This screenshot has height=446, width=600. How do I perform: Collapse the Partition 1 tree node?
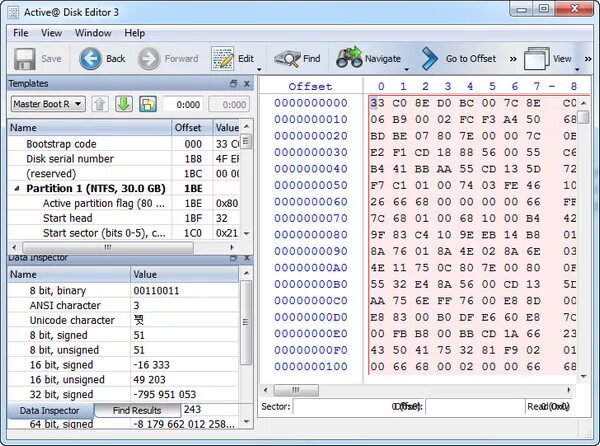click(16, 189)
